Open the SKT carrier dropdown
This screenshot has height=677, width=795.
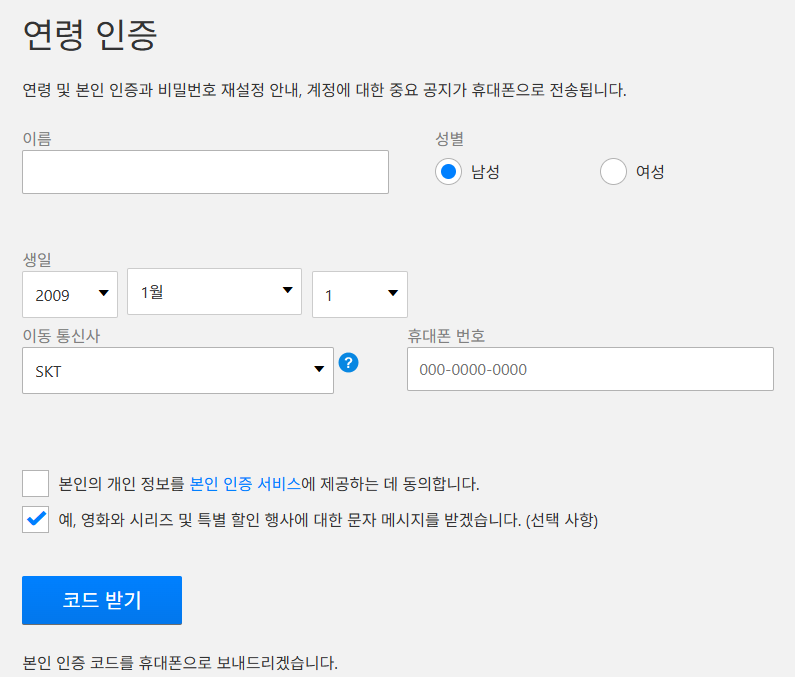pyautogui.click(x=178, y=371)
